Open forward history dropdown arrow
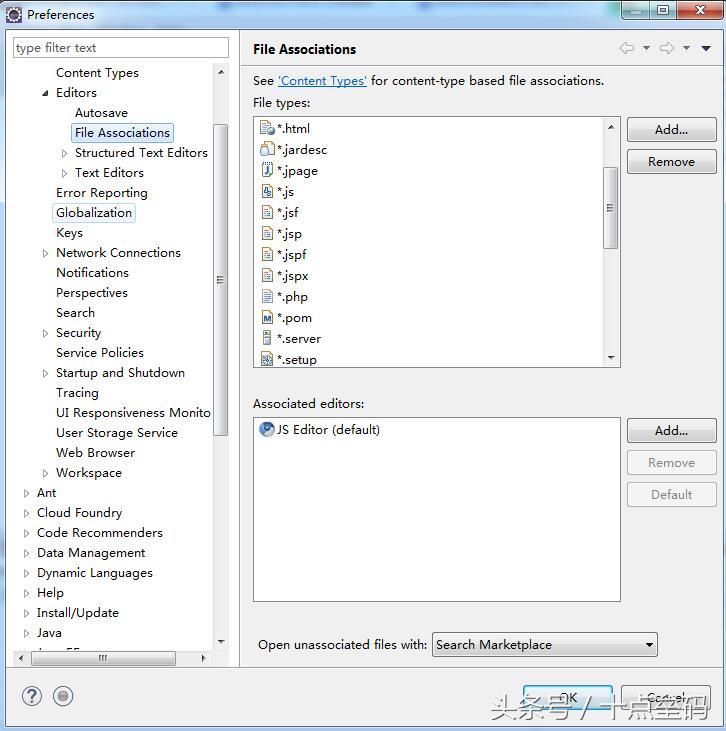Image resolution: width=726 pixels, height=731 pixels. (686, 48)
